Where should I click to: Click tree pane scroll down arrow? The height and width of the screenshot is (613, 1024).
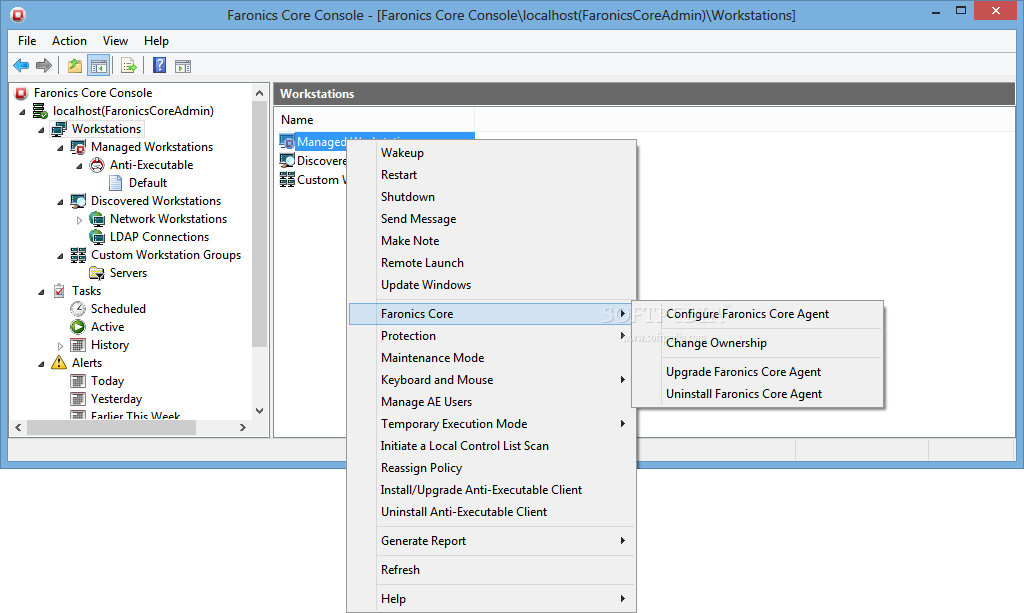click(259, 411)
